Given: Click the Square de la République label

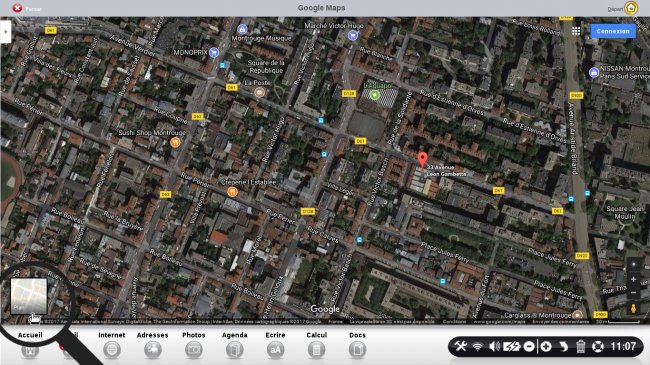Looking at the screenshot, I should click(266, 66).
